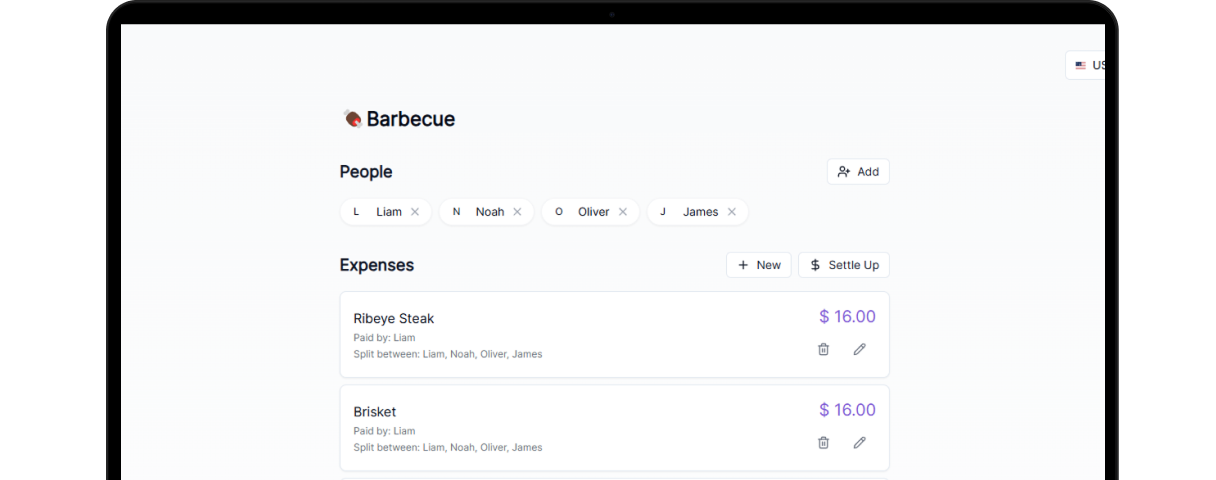This screenshot has height=480, width=1216.
Task: Click Ribeye Steak's $ 16.00 amount
Action: (847, 317)
